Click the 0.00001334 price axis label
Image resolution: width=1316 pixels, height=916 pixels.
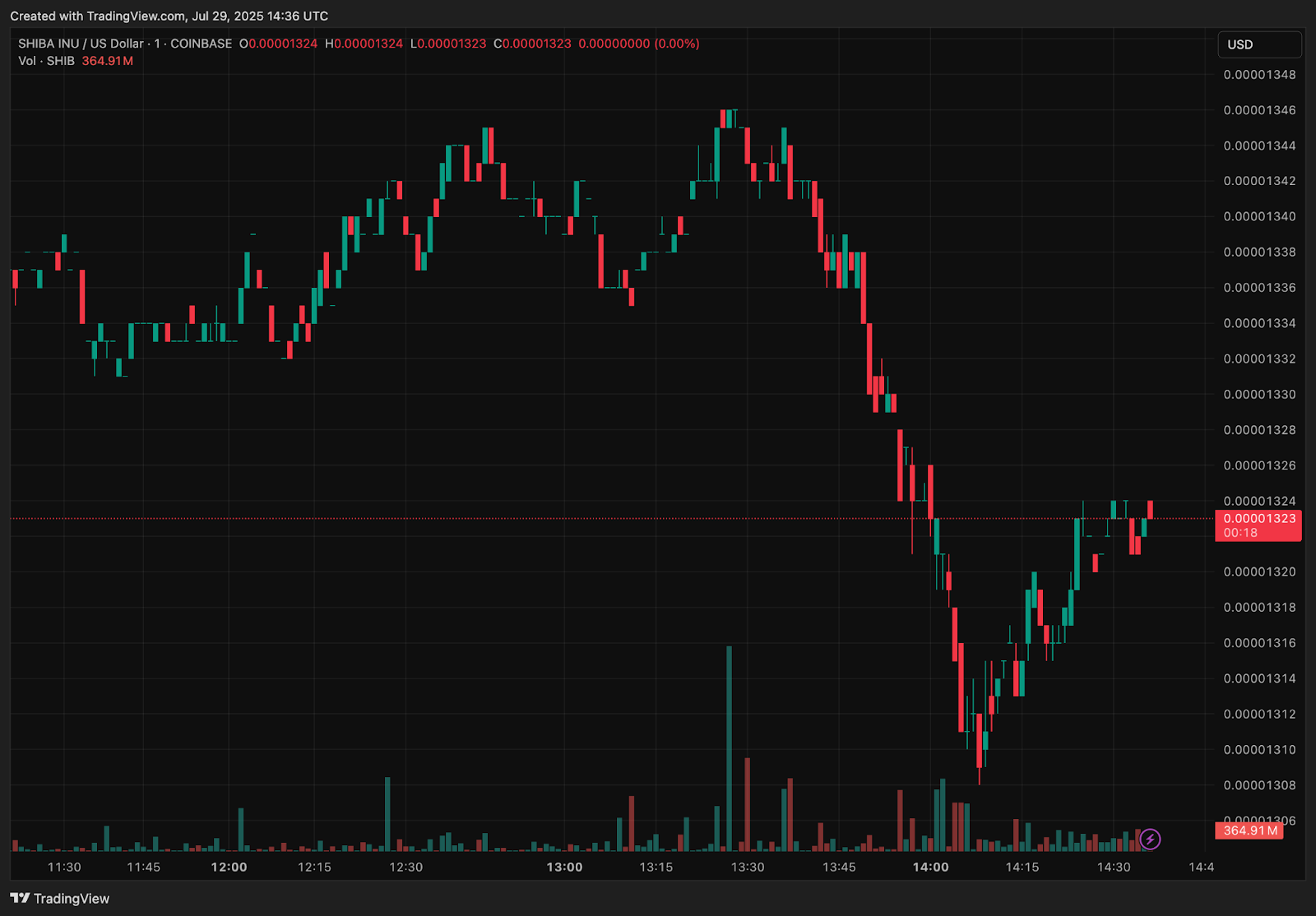point(1259,323)
